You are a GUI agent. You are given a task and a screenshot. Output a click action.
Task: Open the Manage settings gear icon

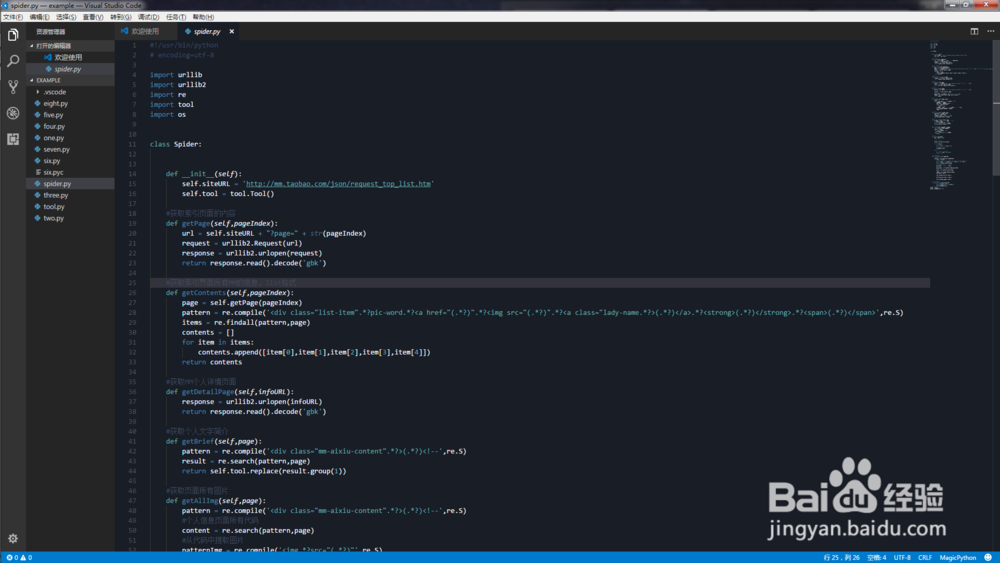[13, 538]
